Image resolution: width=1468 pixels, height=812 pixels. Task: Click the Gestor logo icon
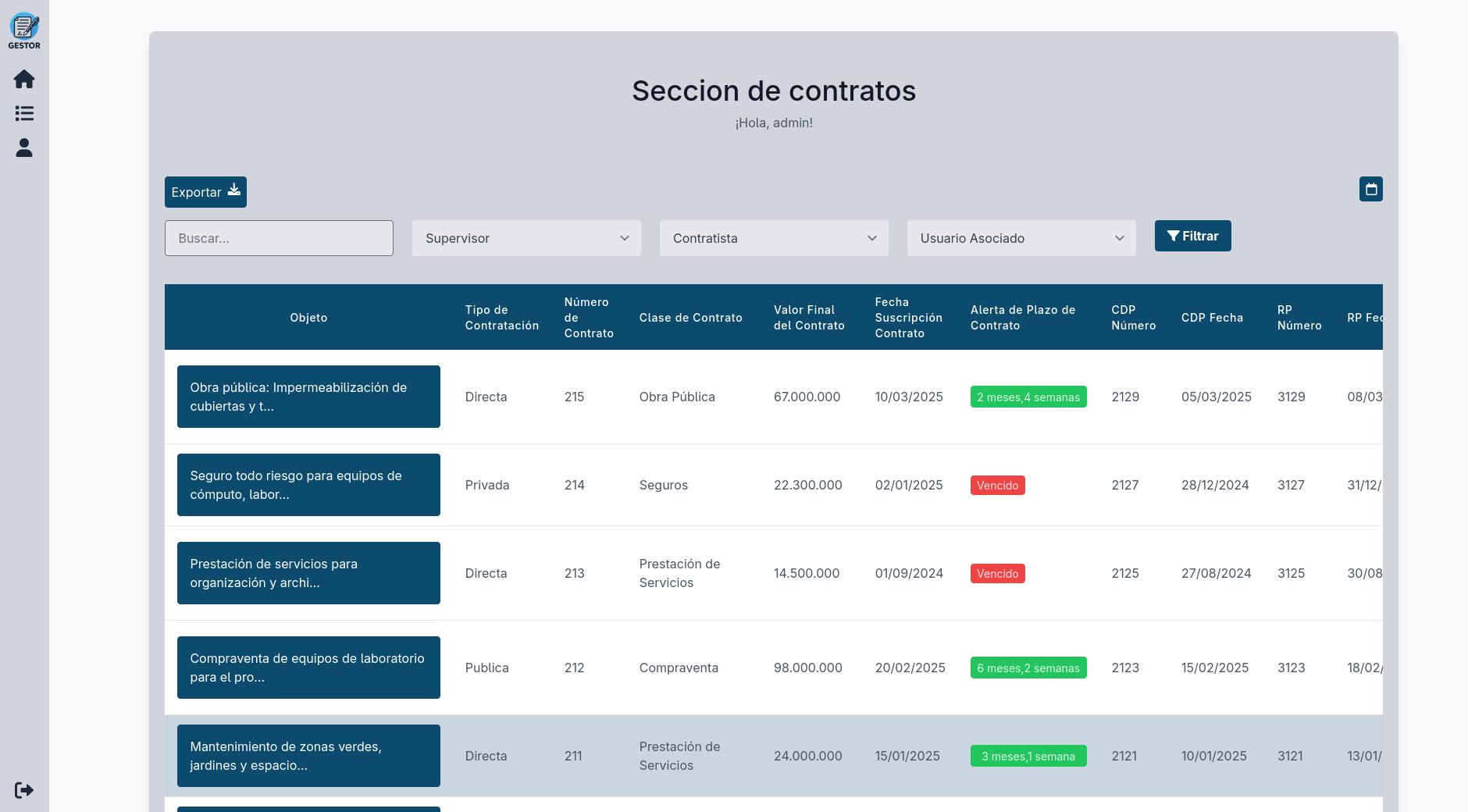[24, 31]
